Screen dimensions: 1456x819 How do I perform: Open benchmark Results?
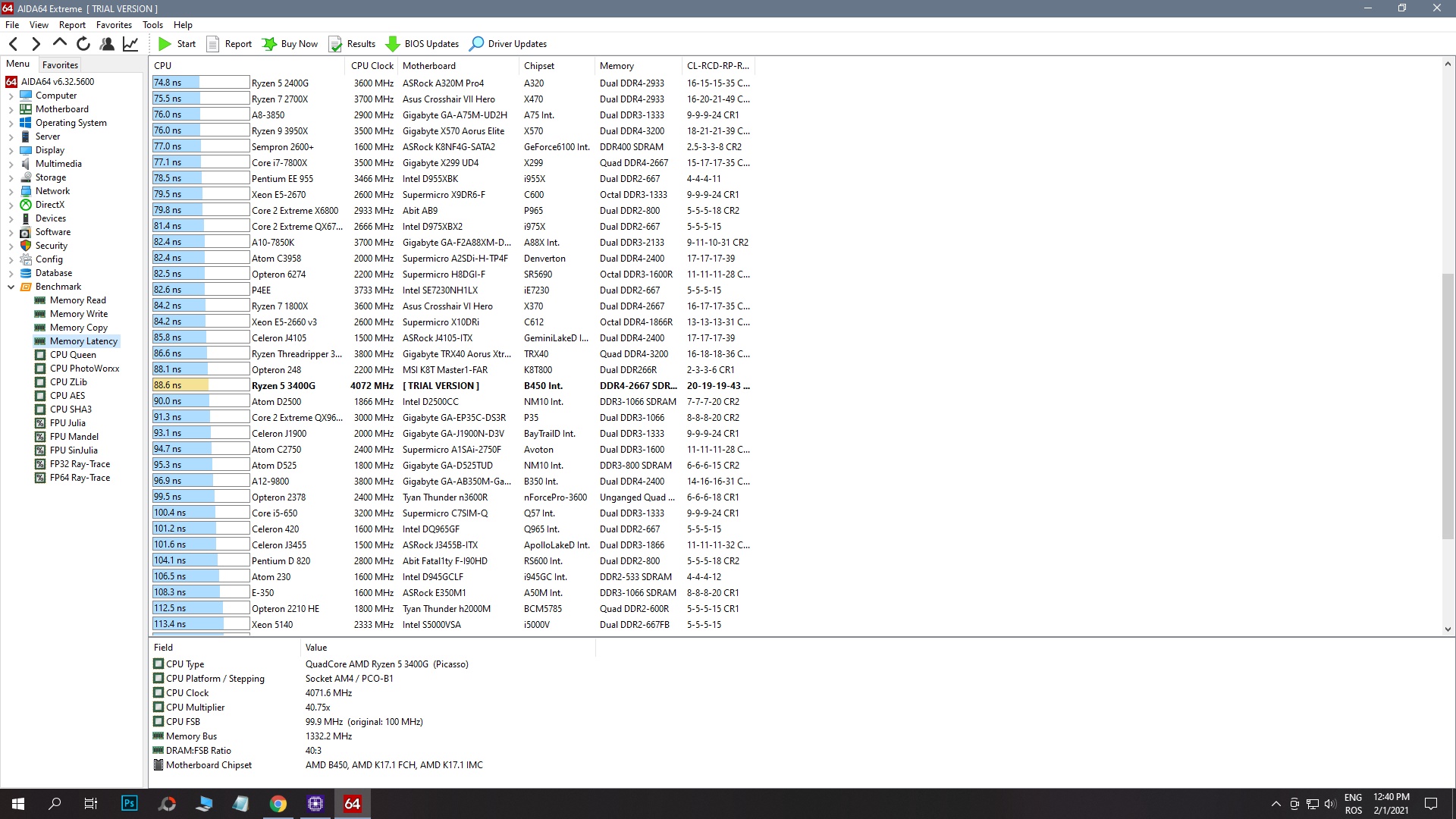(352, 44)
